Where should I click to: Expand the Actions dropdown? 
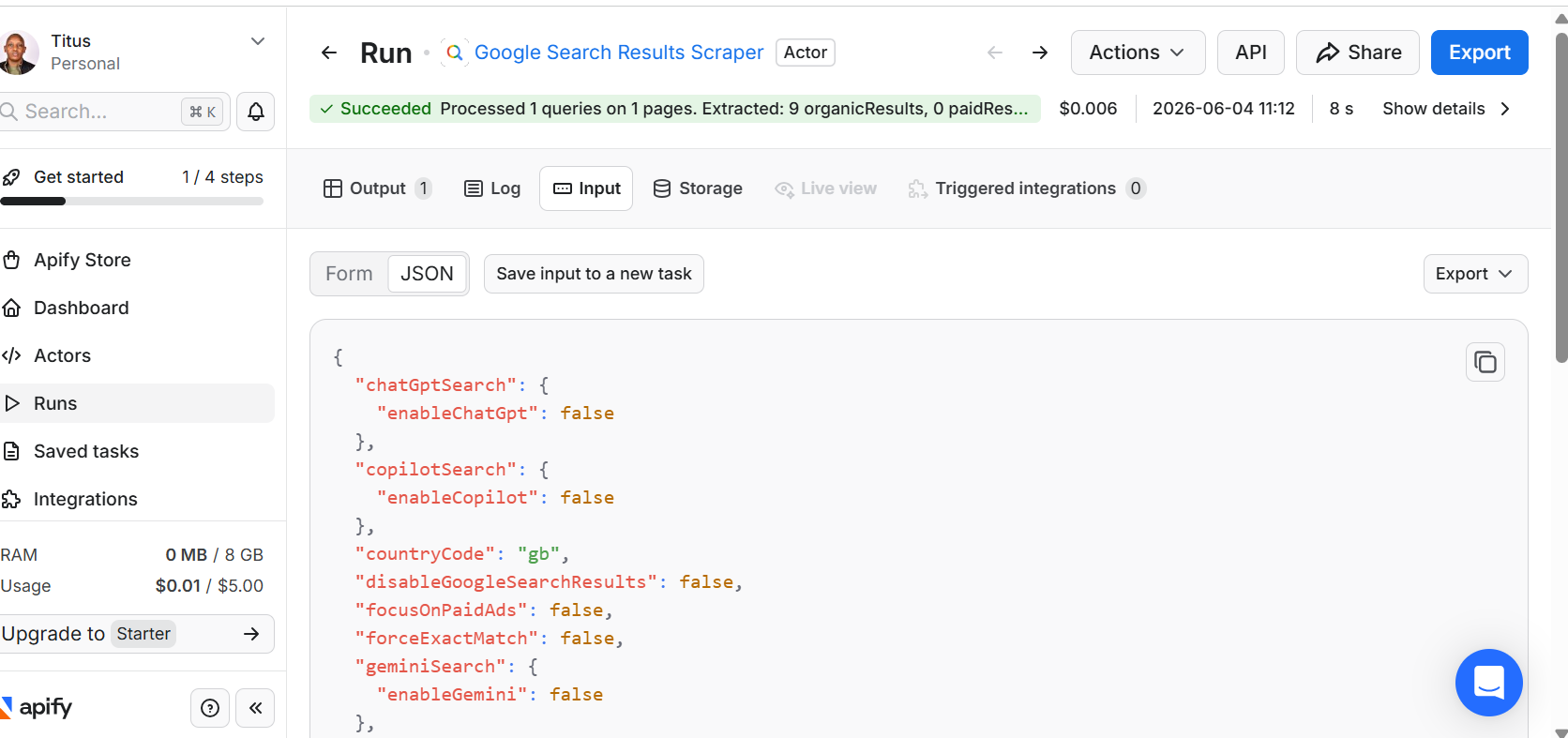1138,53
